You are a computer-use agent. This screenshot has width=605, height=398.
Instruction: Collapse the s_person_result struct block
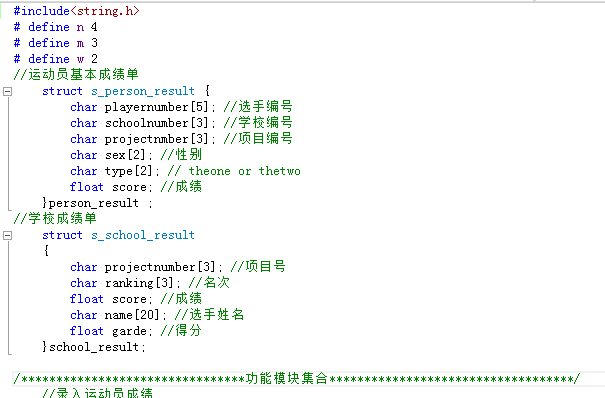click(7, 92)
